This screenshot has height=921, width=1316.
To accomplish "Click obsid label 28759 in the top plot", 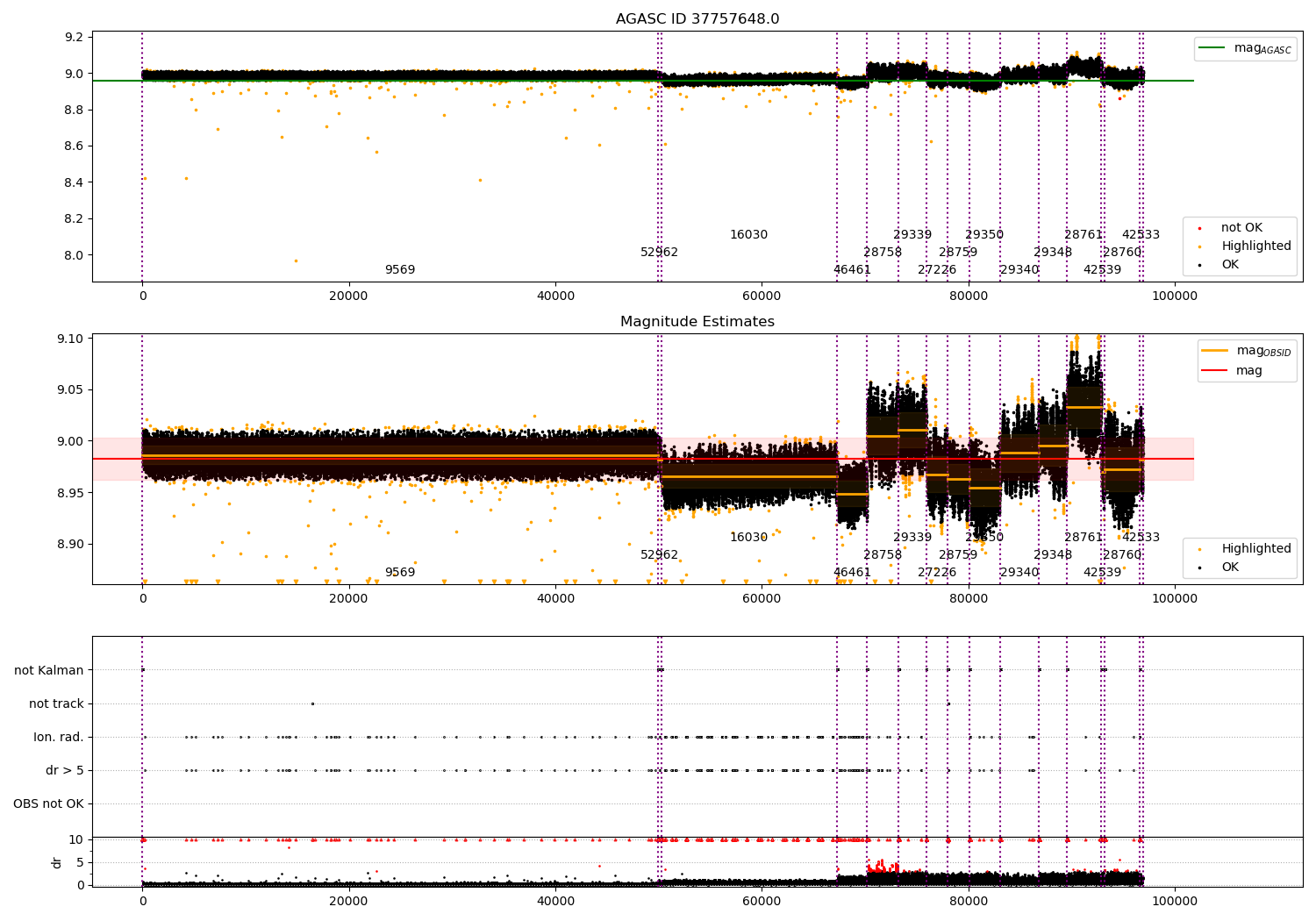I will click(x=958, y=253).
